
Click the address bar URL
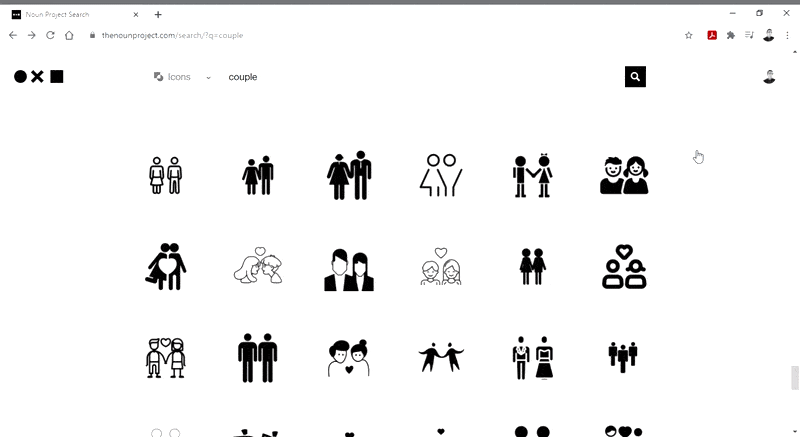172,35
